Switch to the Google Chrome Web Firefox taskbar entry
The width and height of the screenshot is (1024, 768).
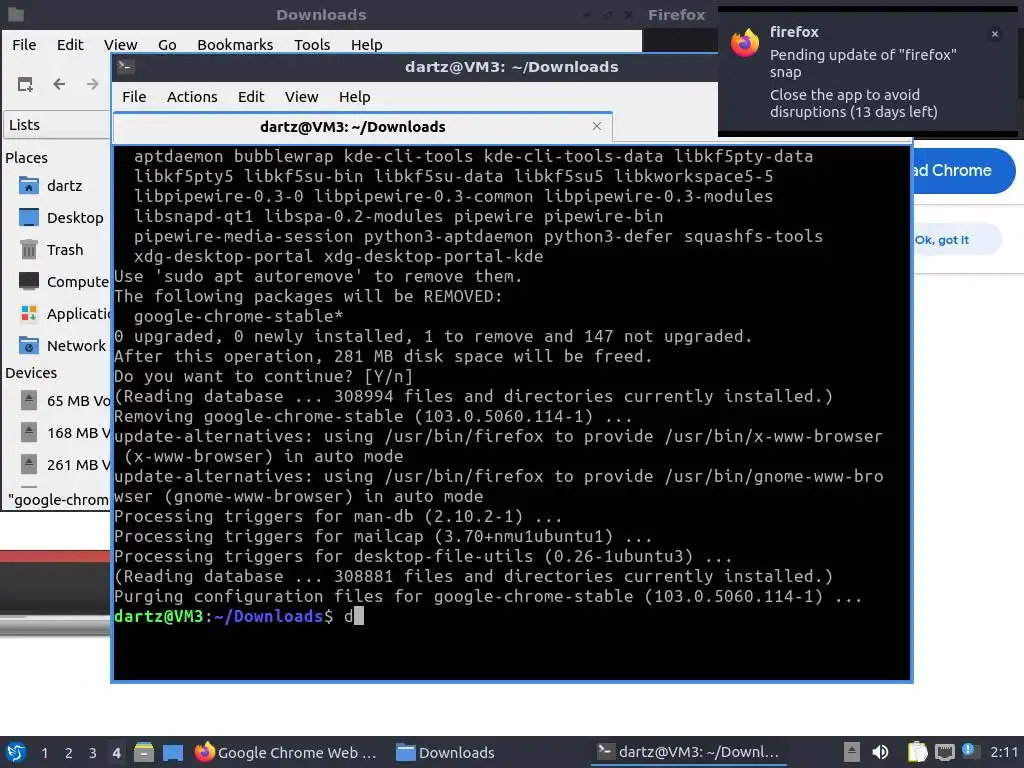coord(285,752)
